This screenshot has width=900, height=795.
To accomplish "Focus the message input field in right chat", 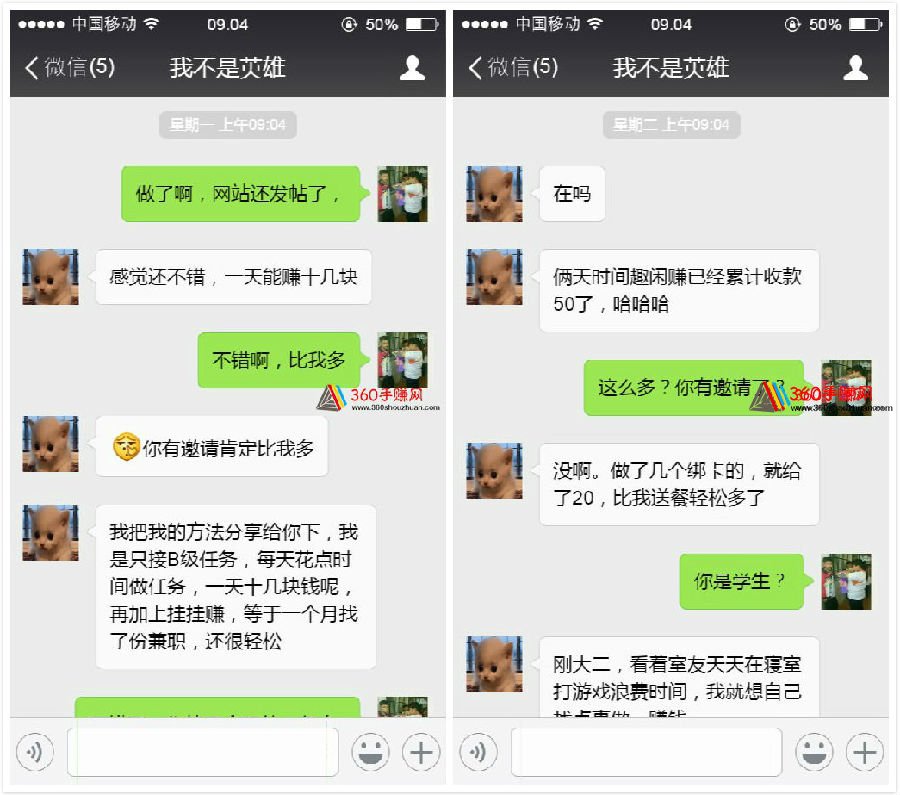I will (646, 752).
